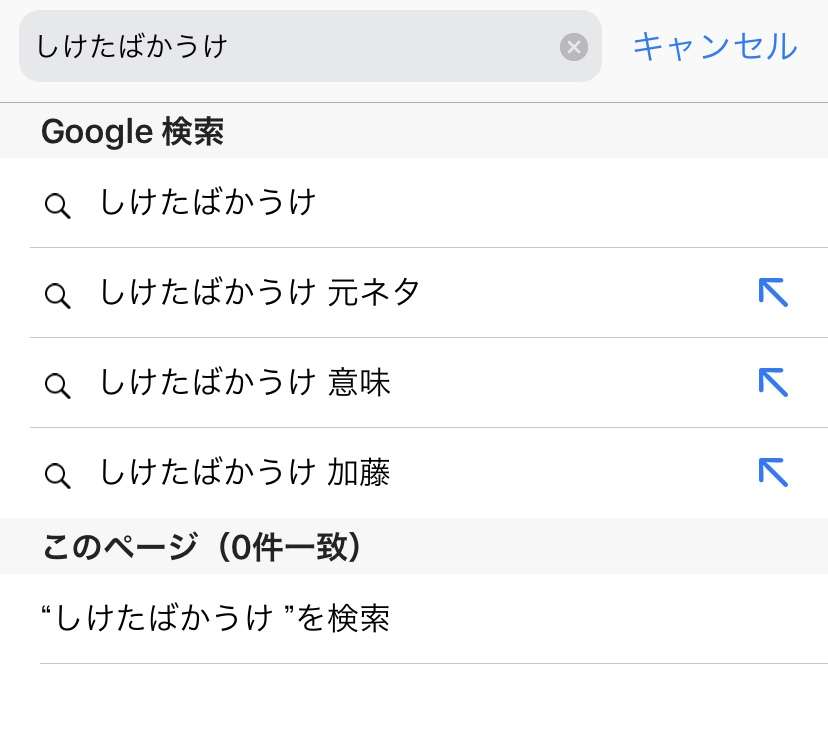The image size is (828, 751).
Task: Click the blank area right of first suggestion row
Action: click(x=570, y=203)
